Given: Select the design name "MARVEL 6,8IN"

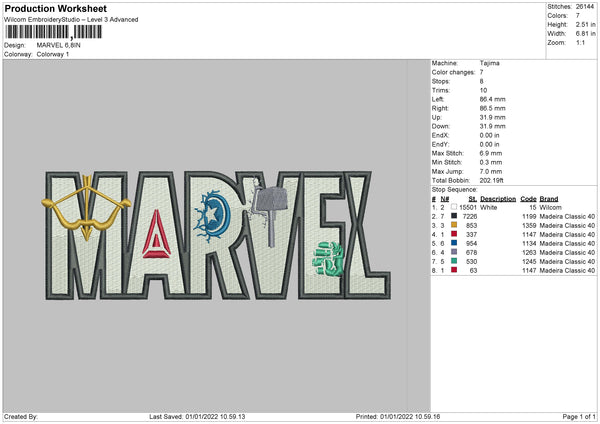Looking at the screenshot, I should (x=59, y=45).
